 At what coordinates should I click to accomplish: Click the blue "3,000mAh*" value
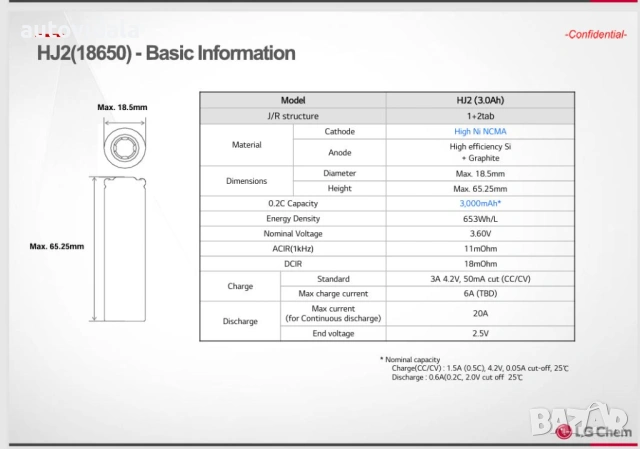coord(480,203)
